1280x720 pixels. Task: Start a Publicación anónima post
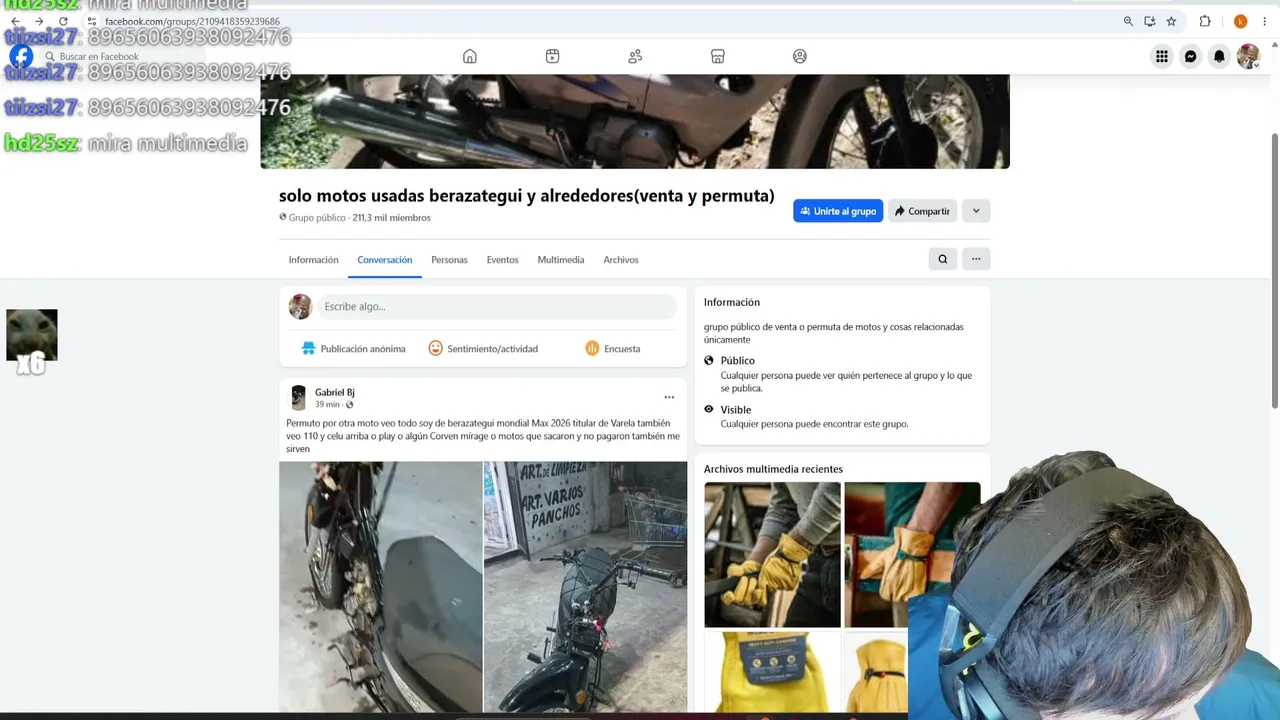(x=353, y=349)
